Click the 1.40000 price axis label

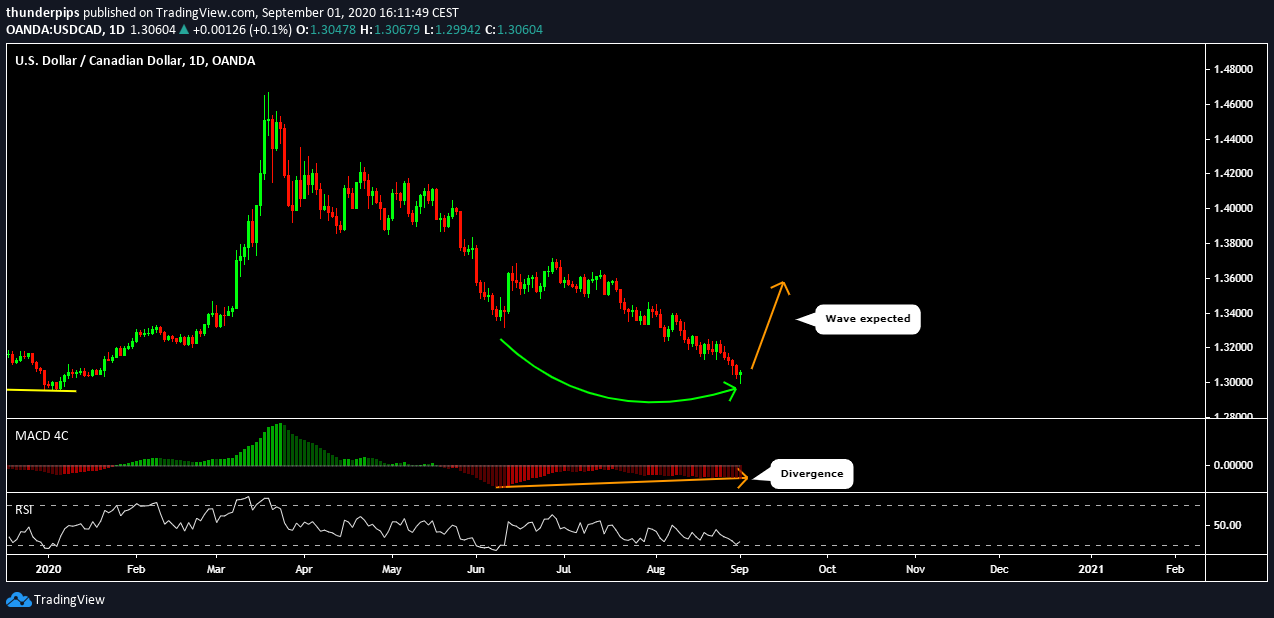1234,208
